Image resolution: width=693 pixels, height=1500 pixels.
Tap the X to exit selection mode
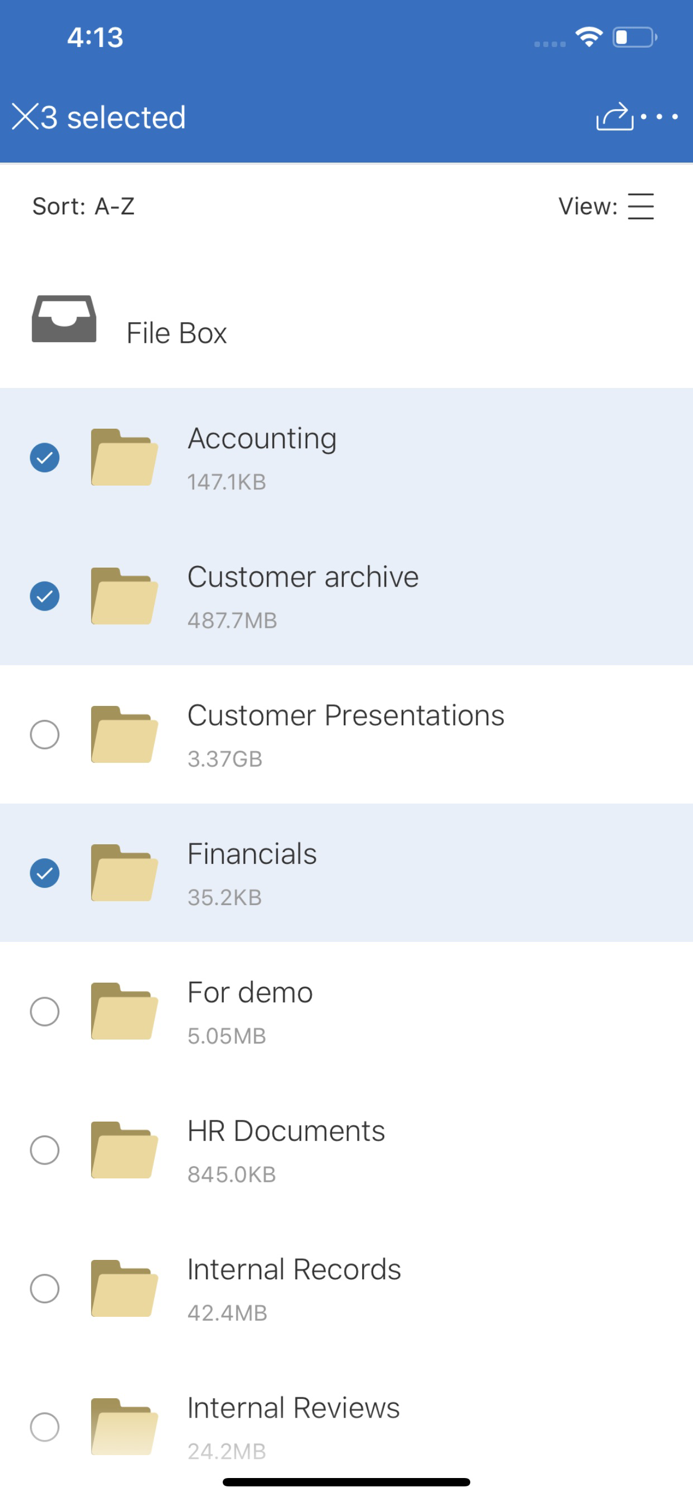[x=22, y=117]
